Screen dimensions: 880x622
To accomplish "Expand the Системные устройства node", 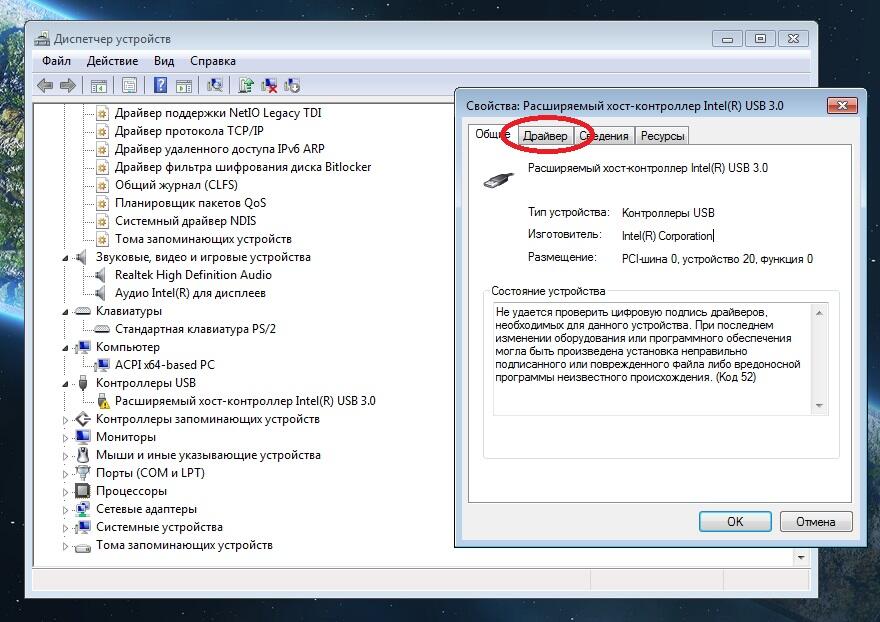I will [x=65, y=527].
